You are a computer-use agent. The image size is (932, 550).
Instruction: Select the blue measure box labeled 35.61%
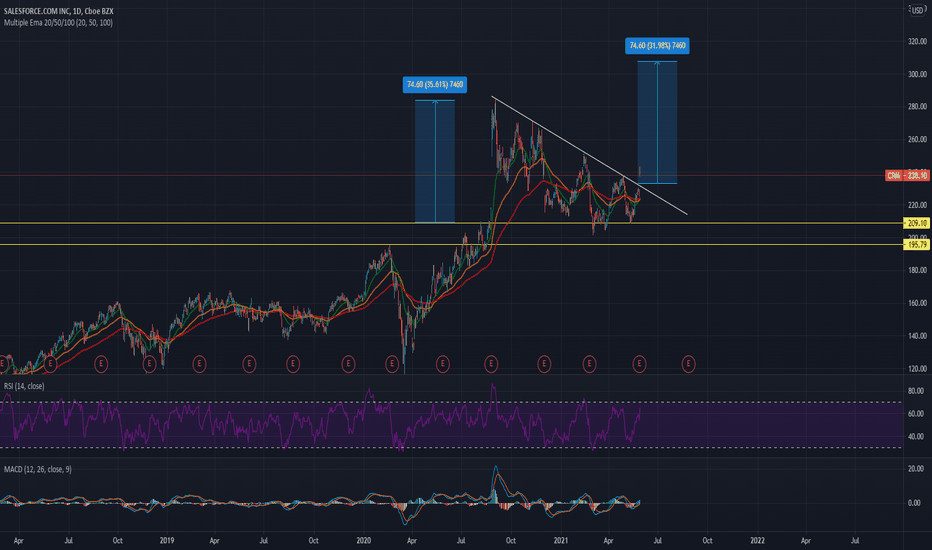(435, 161)
